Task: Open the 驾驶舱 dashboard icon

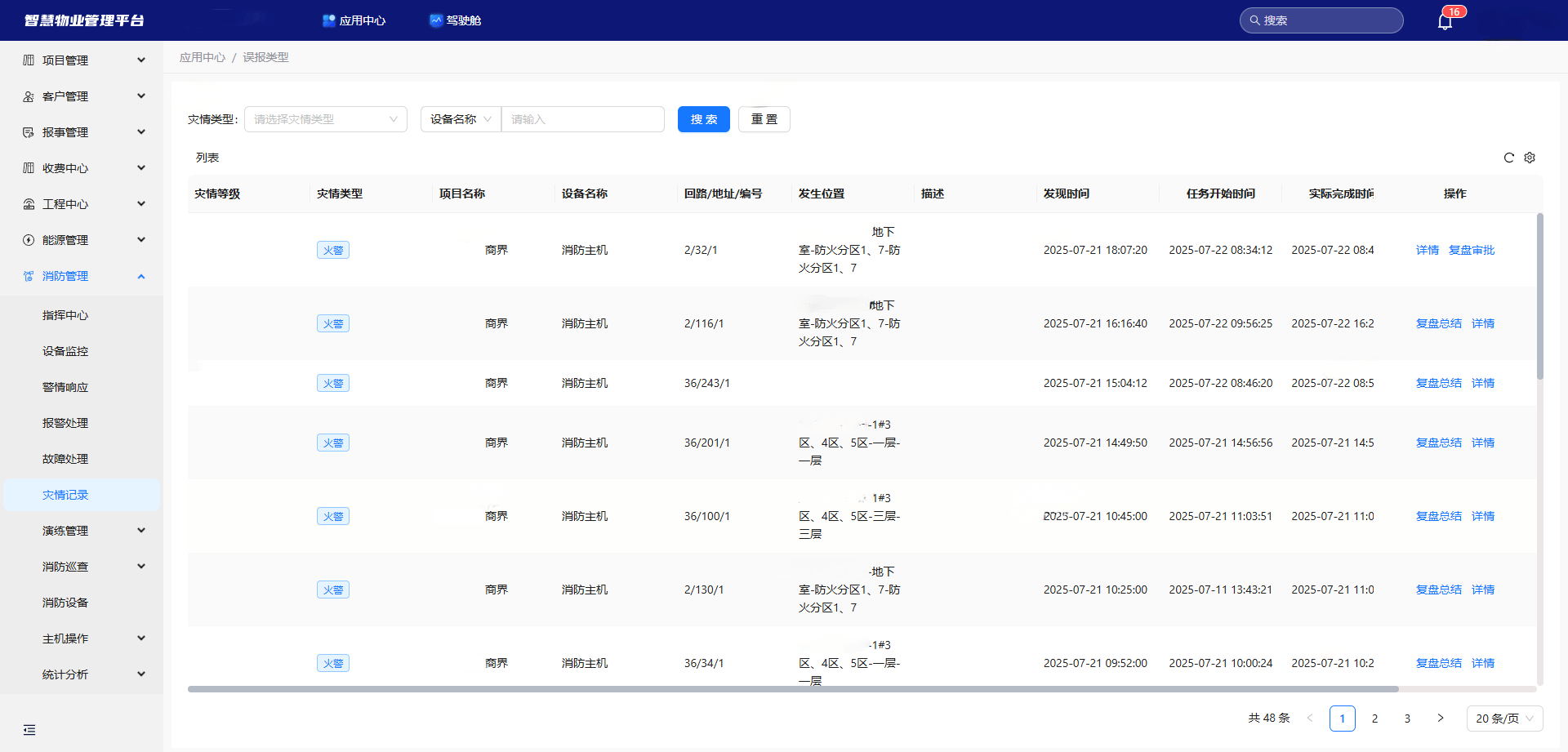Action: [x=436, y=20]
